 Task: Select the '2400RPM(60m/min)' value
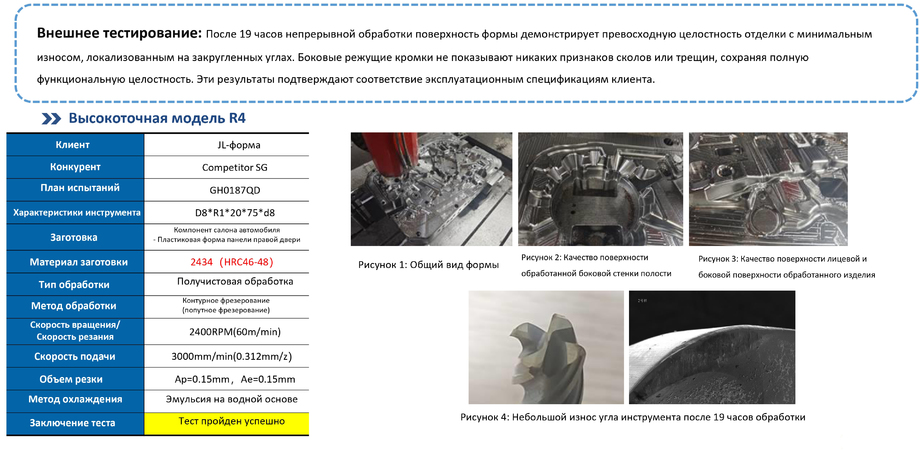[226, 332]
